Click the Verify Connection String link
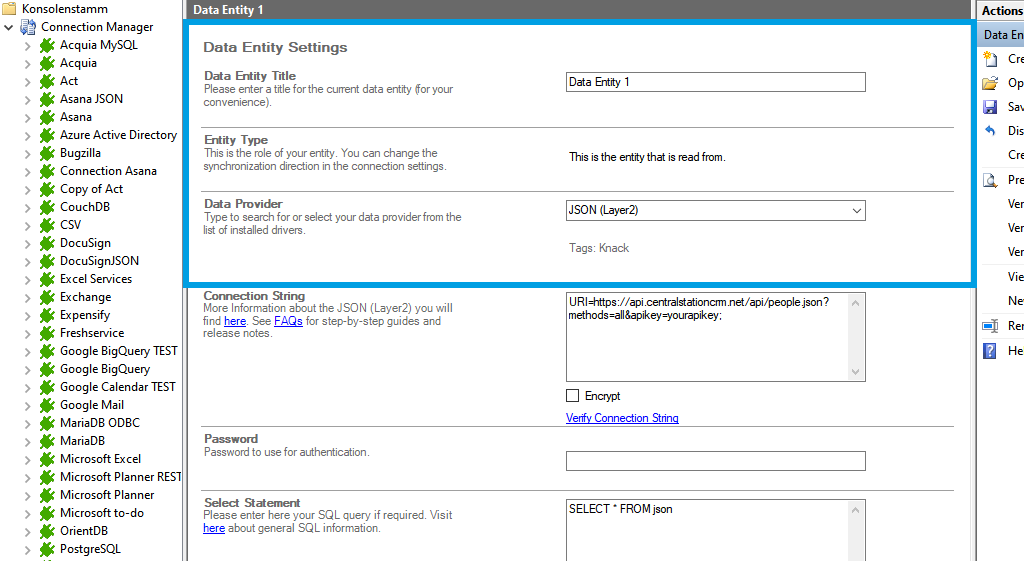1024x561 pixels. [x=622, y=418]
